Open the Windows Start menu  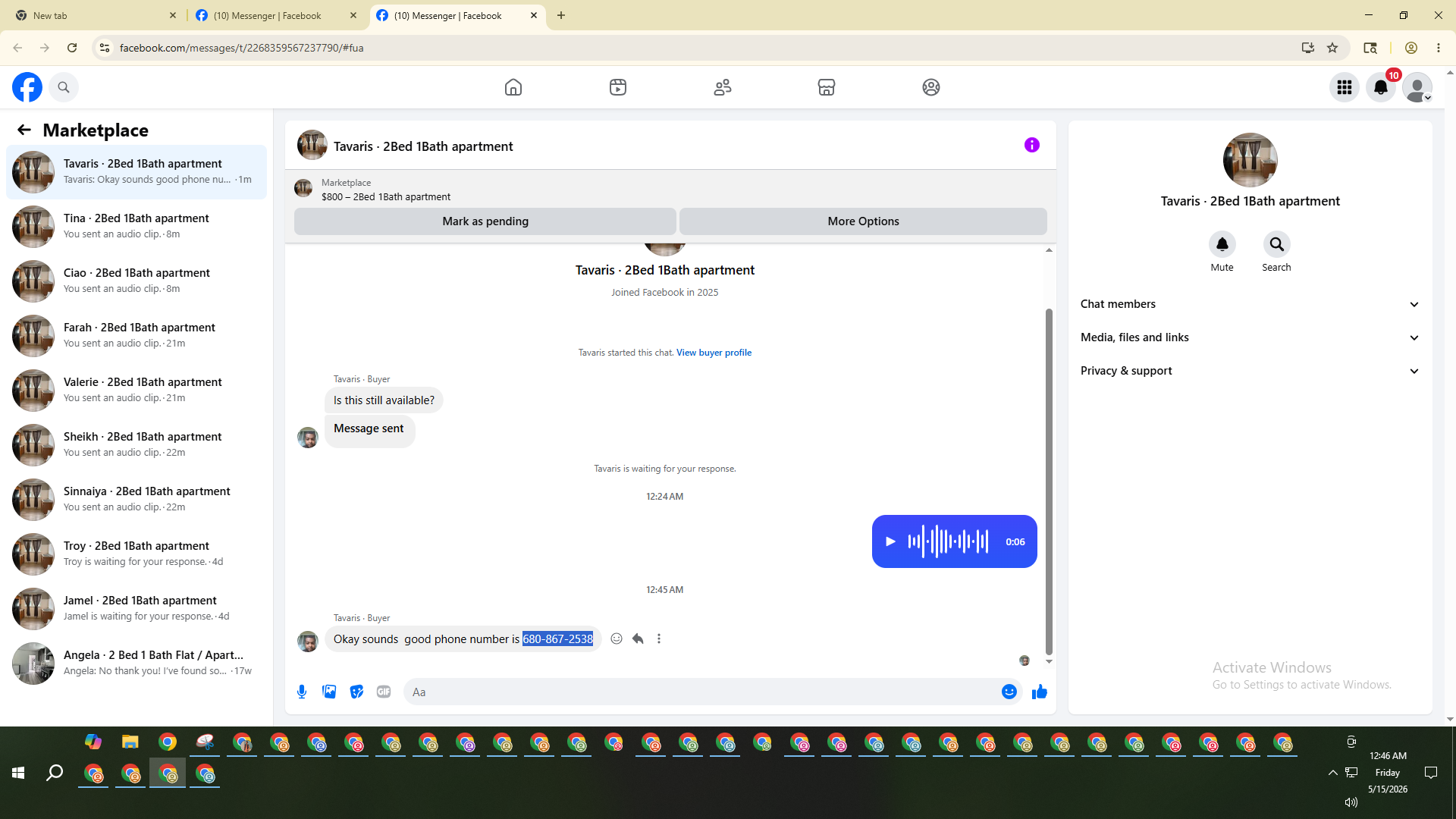[18, 773]
